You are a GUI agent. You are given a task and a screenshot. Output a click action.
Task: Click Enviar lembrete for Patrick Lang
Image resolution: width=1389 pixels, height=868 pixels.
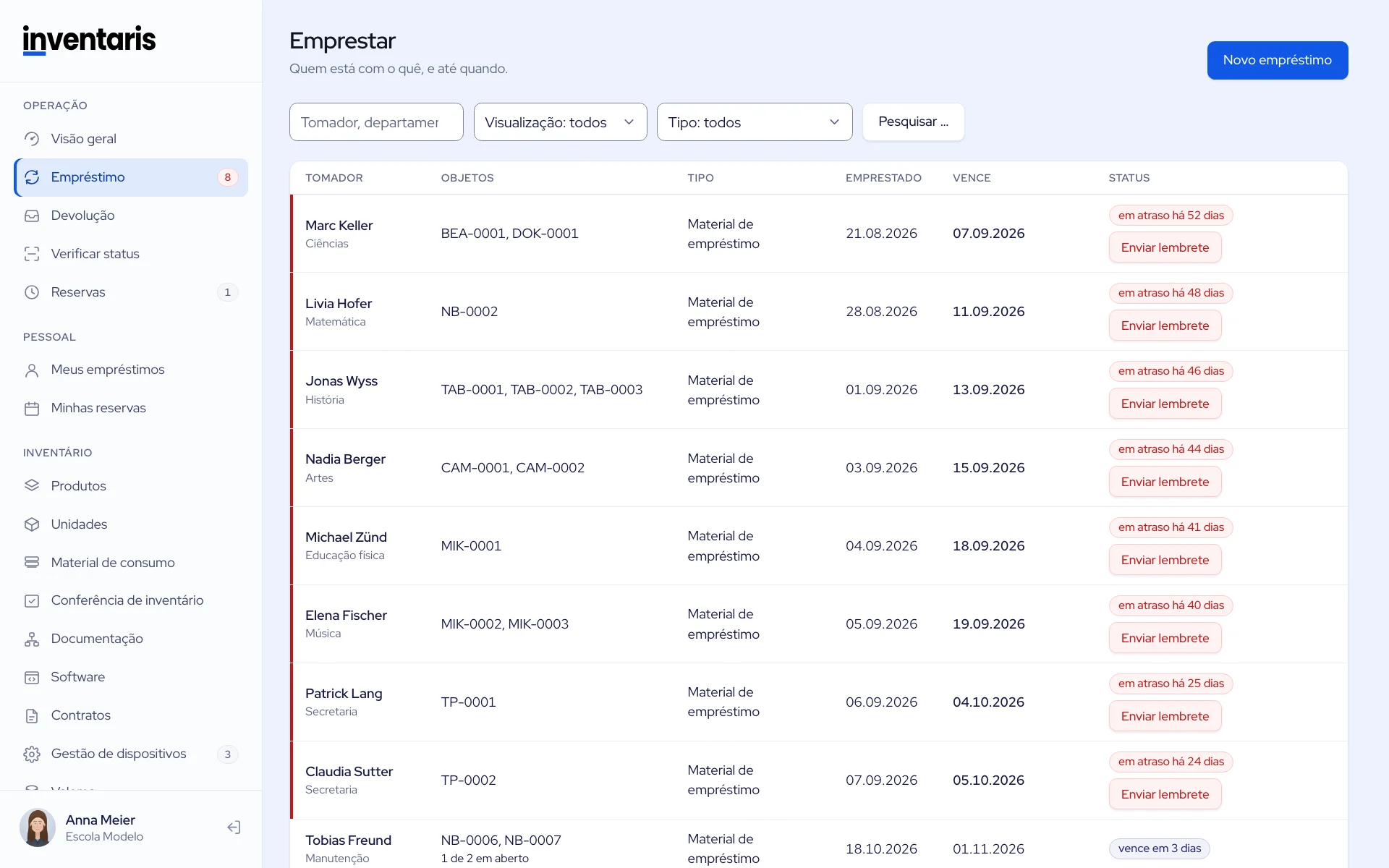point(1165,716)
